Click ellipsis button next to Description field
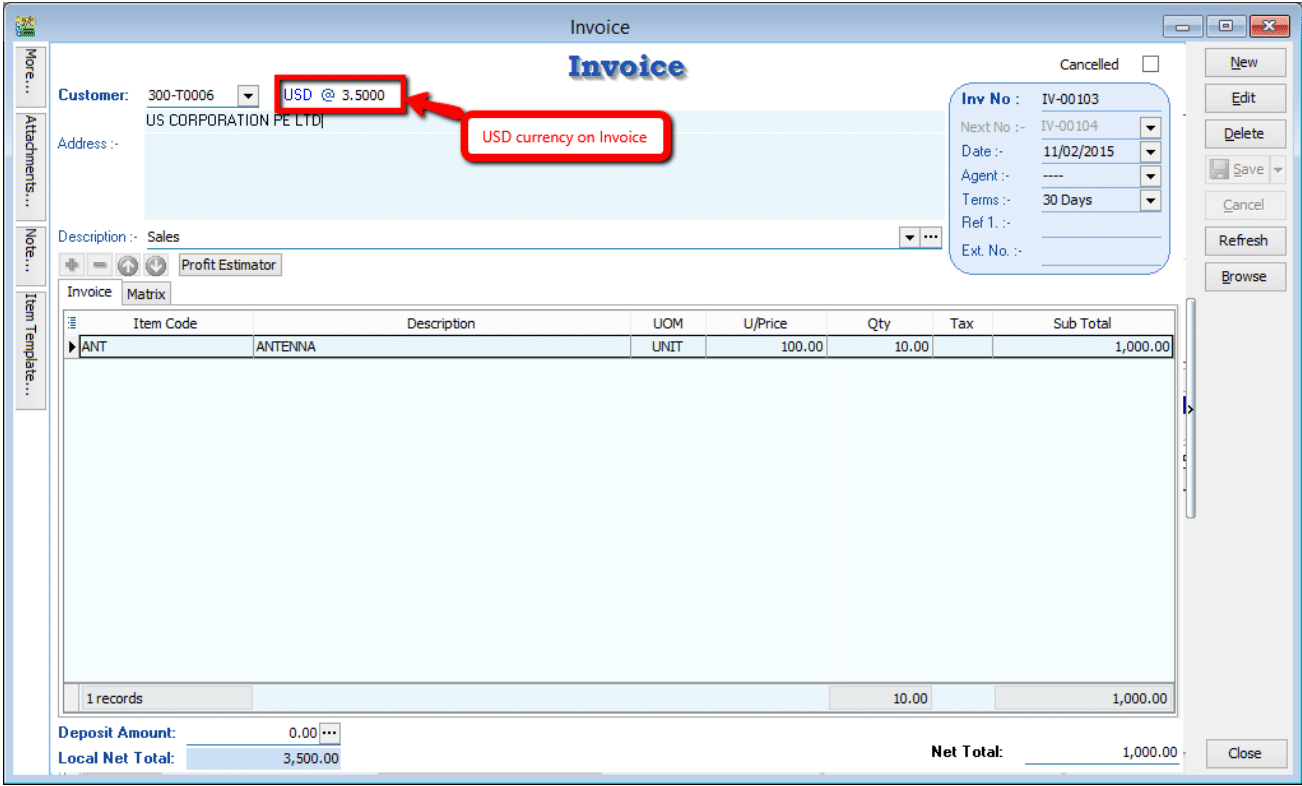Viewport: 1302px width, 786px height. [x=931, y=237]
